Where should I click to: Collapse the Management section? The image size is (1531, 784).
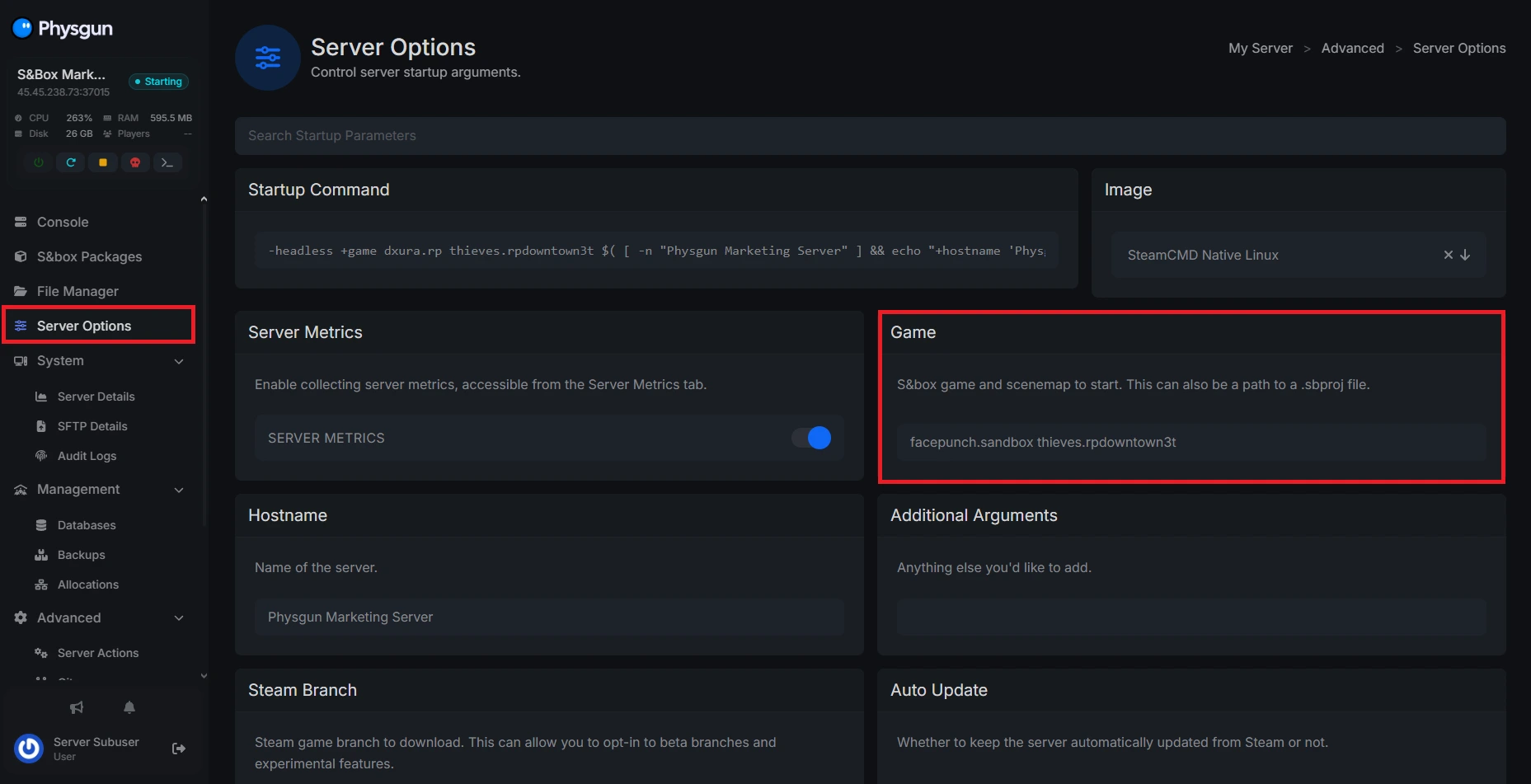[x=179, y=490]
